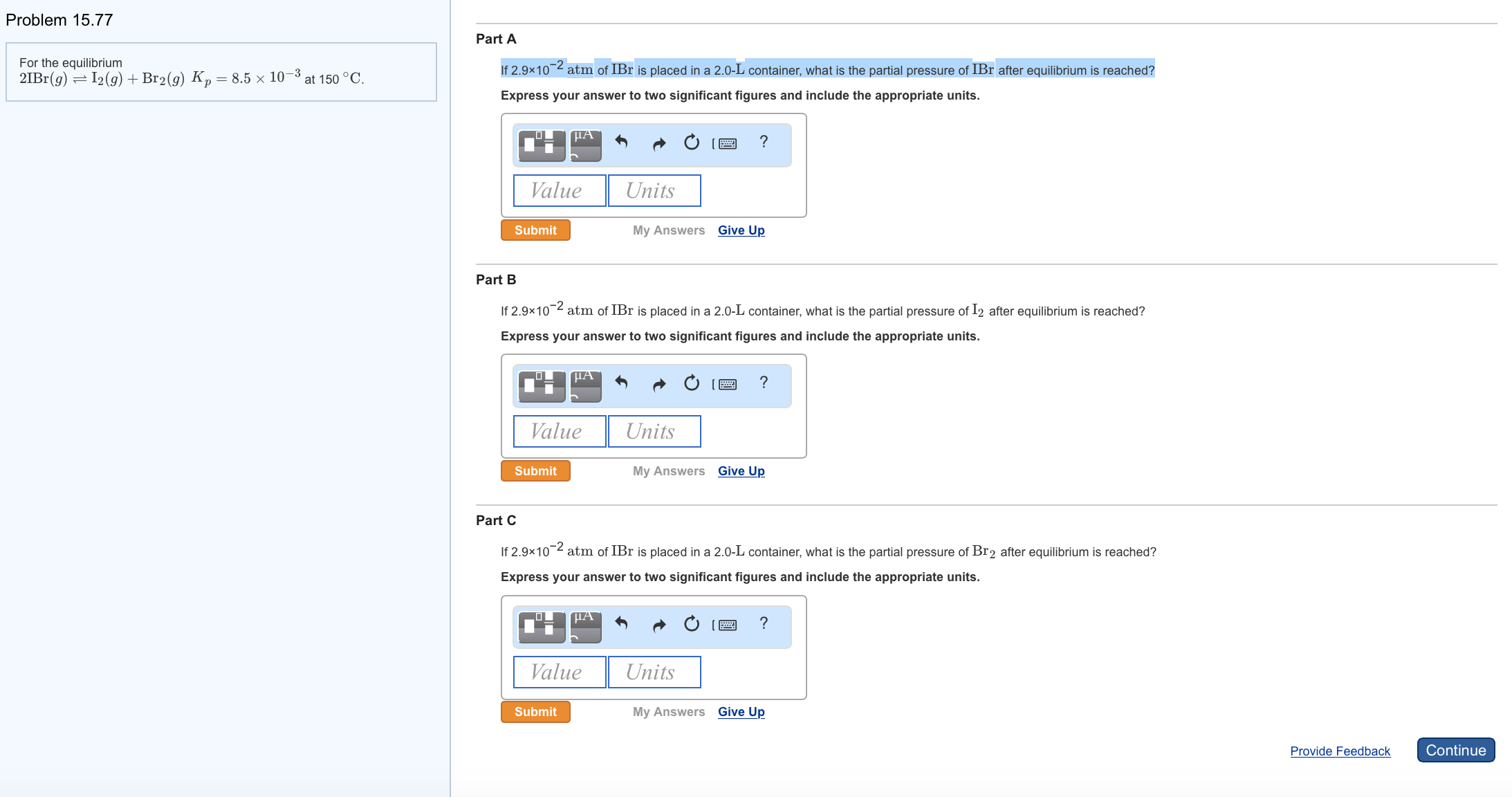This screenshot has width=1512, height=797.
Task: Open templates tool in Part A toolbar
Action: tap(542, 145)
